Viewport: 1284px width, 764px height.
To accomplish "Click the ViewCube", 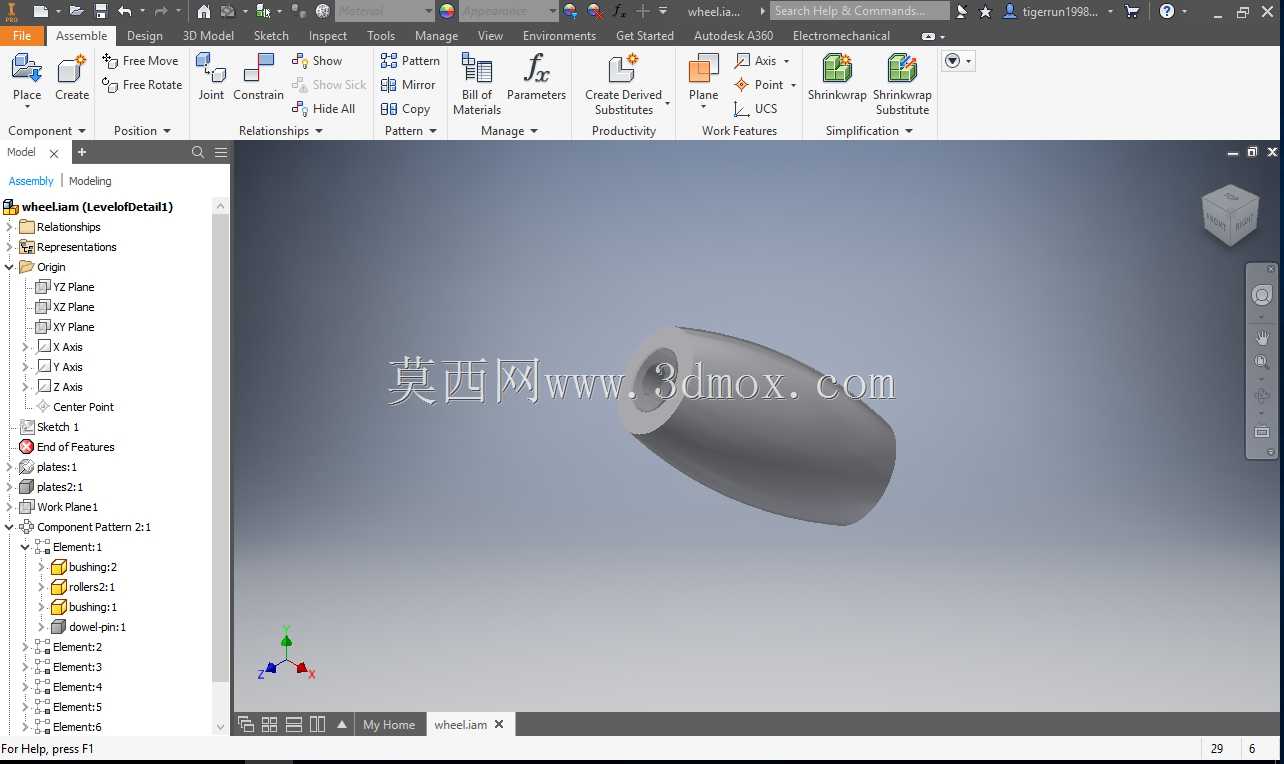I will coord(1230,215).
